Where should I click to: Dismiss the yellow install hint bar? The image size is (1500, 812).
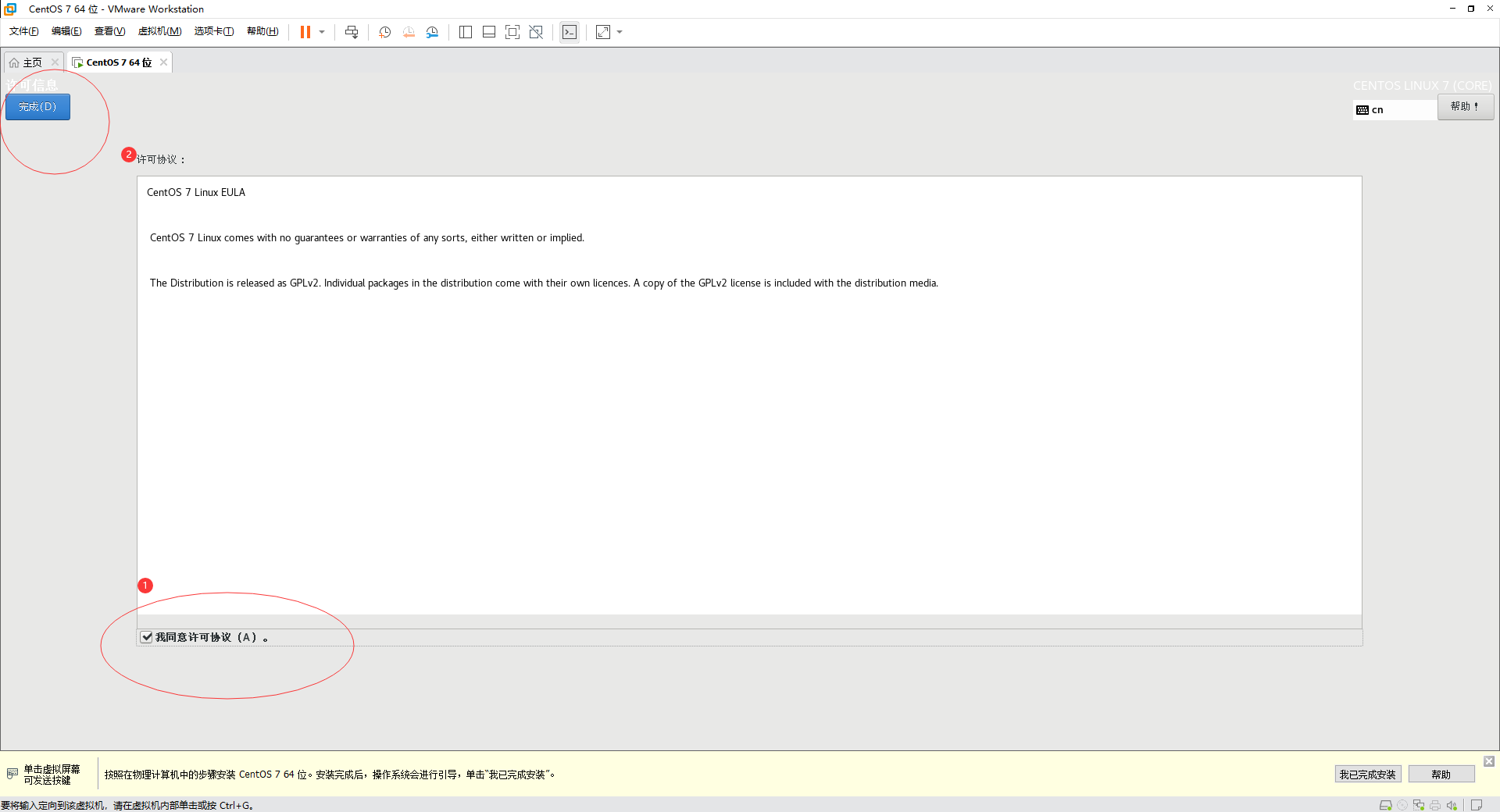tap(1489, 761)
